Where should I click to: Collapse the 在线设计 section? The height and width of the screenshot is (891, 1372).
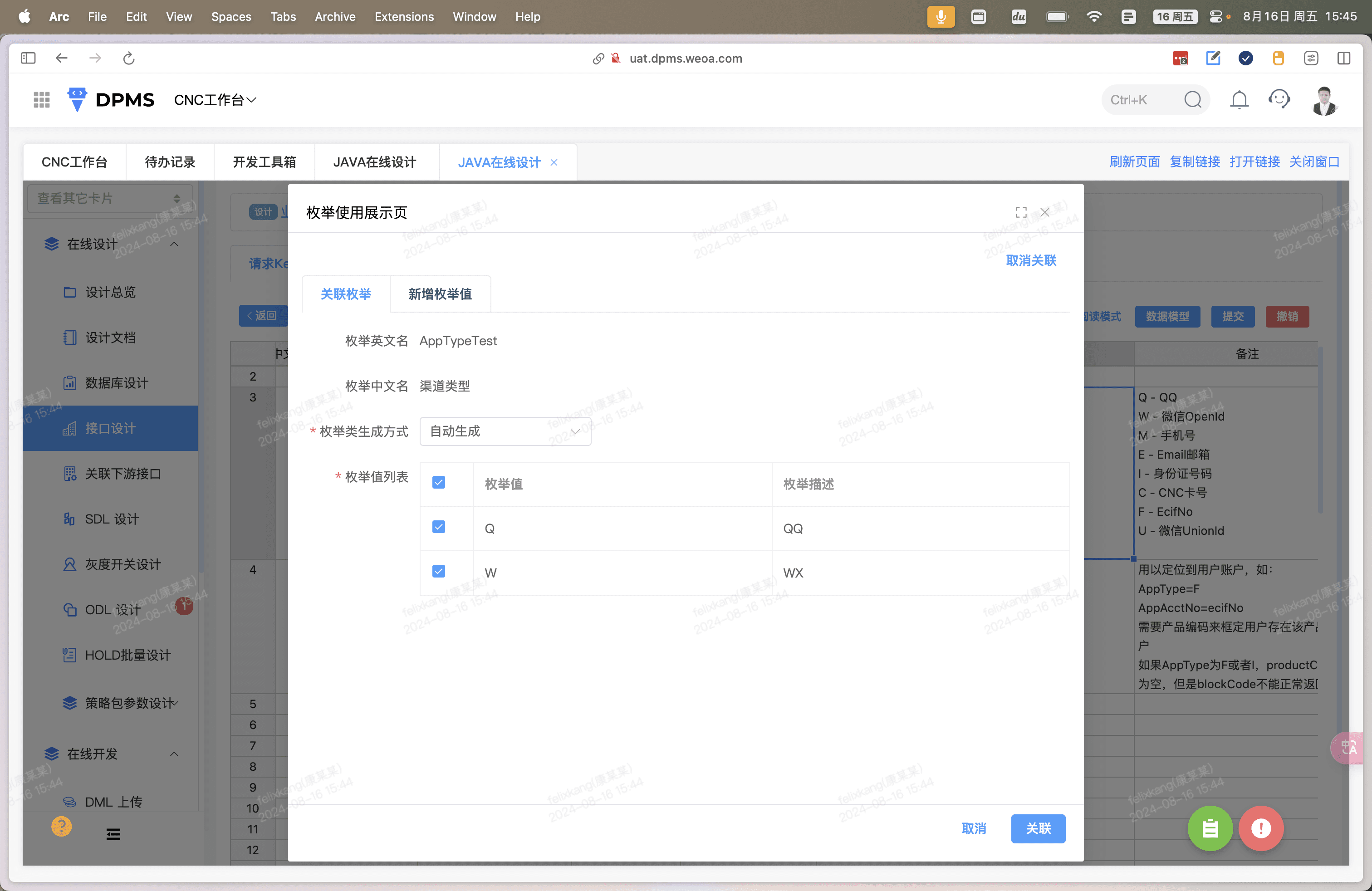tap(174, 244)
